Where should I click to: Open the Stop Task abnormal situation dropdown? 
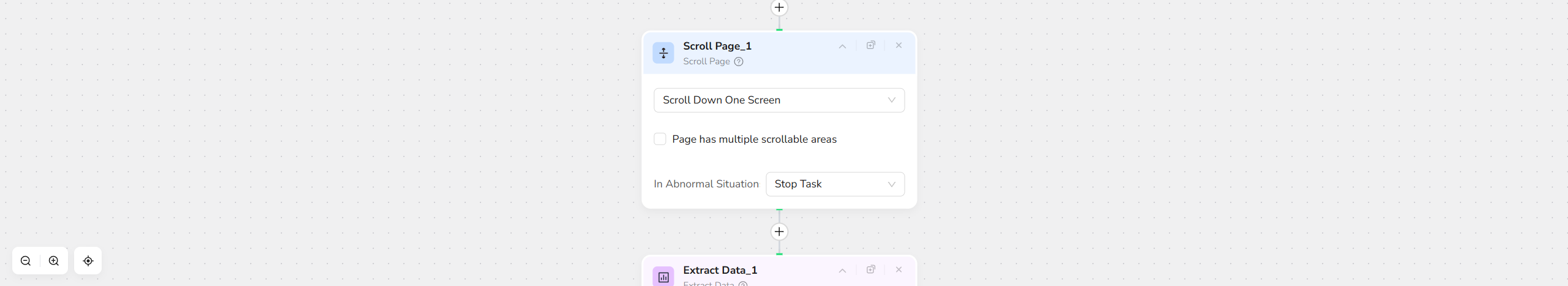click(835, 184)
